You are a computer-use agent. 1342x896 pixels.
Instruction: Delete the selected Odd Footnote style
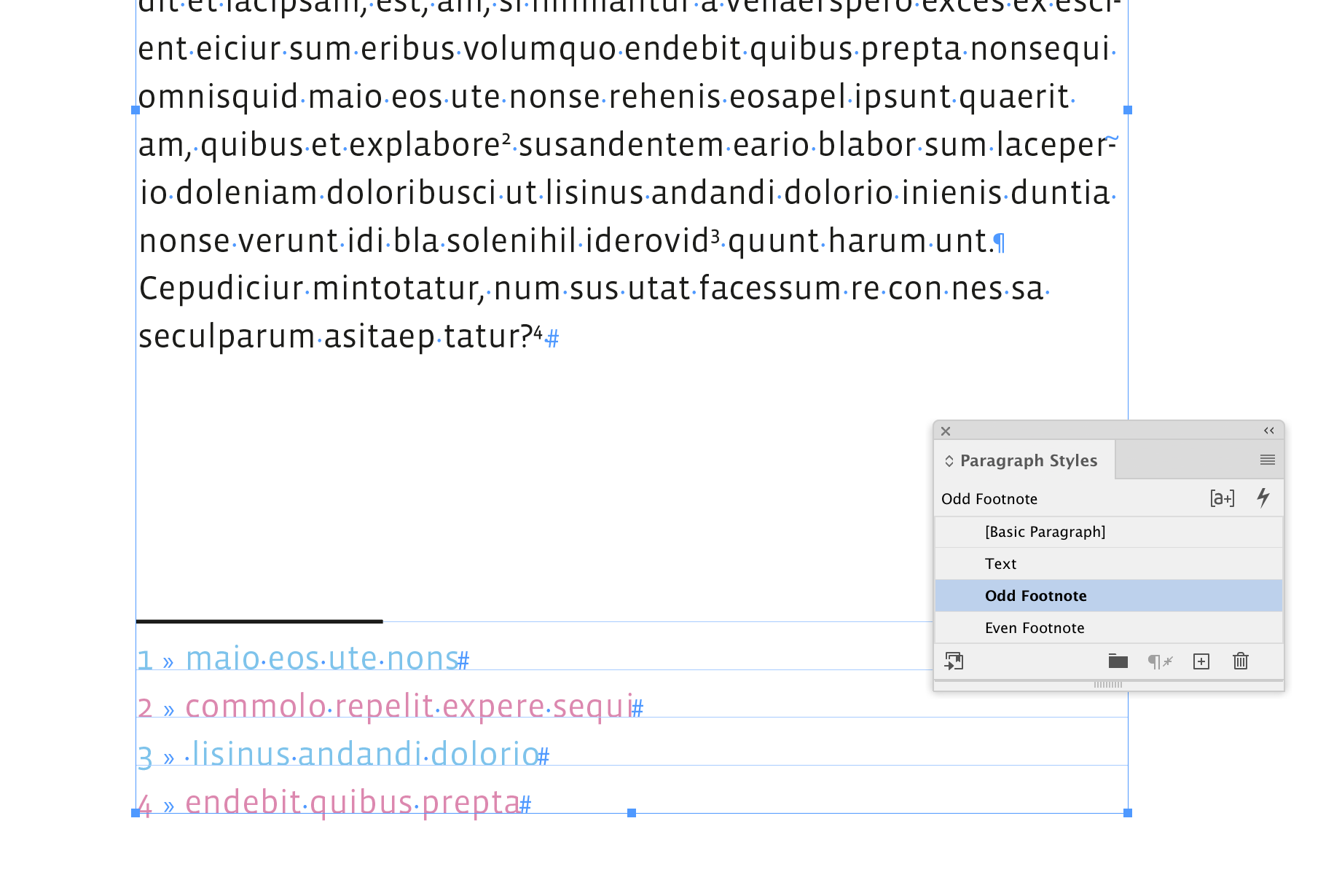tap(1240, 661)
